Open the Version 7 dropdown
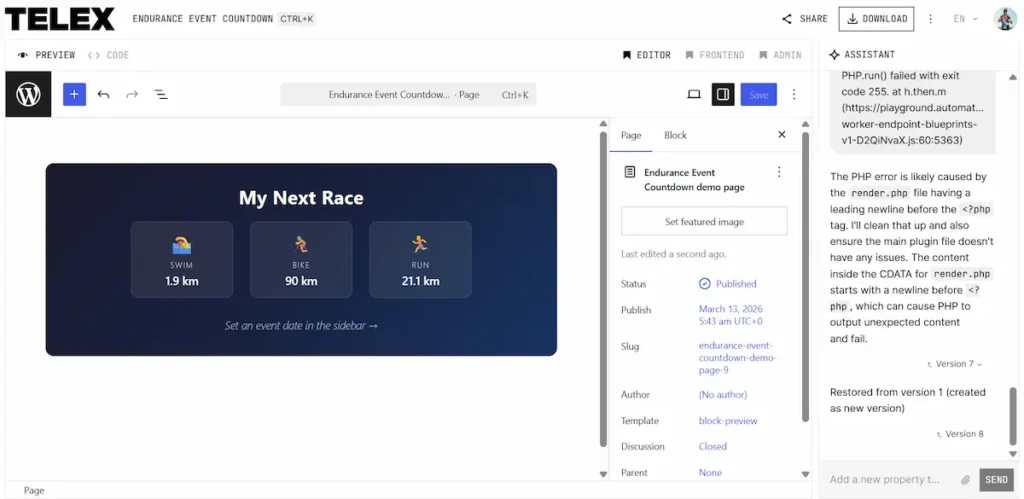The height and width of the screenshot is (499, 1024). coord(955,364)
